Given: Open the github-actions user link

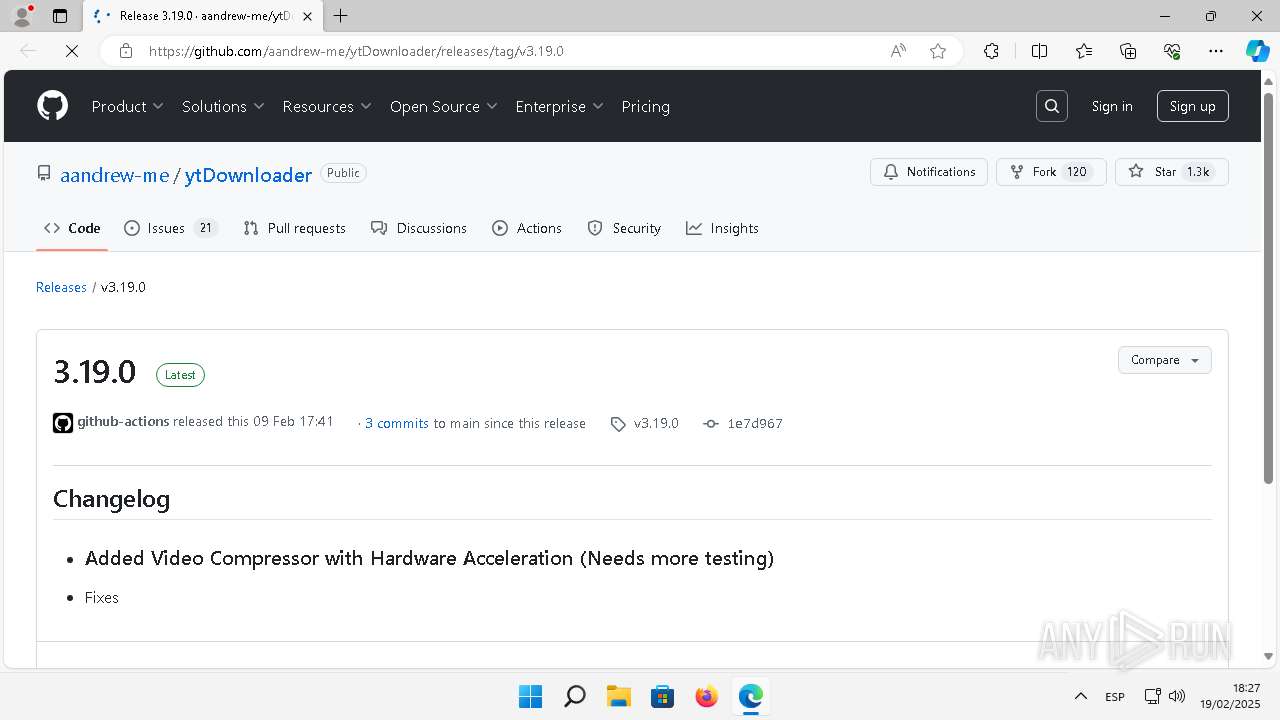Looking at the screenshot, I should point(123,422).
